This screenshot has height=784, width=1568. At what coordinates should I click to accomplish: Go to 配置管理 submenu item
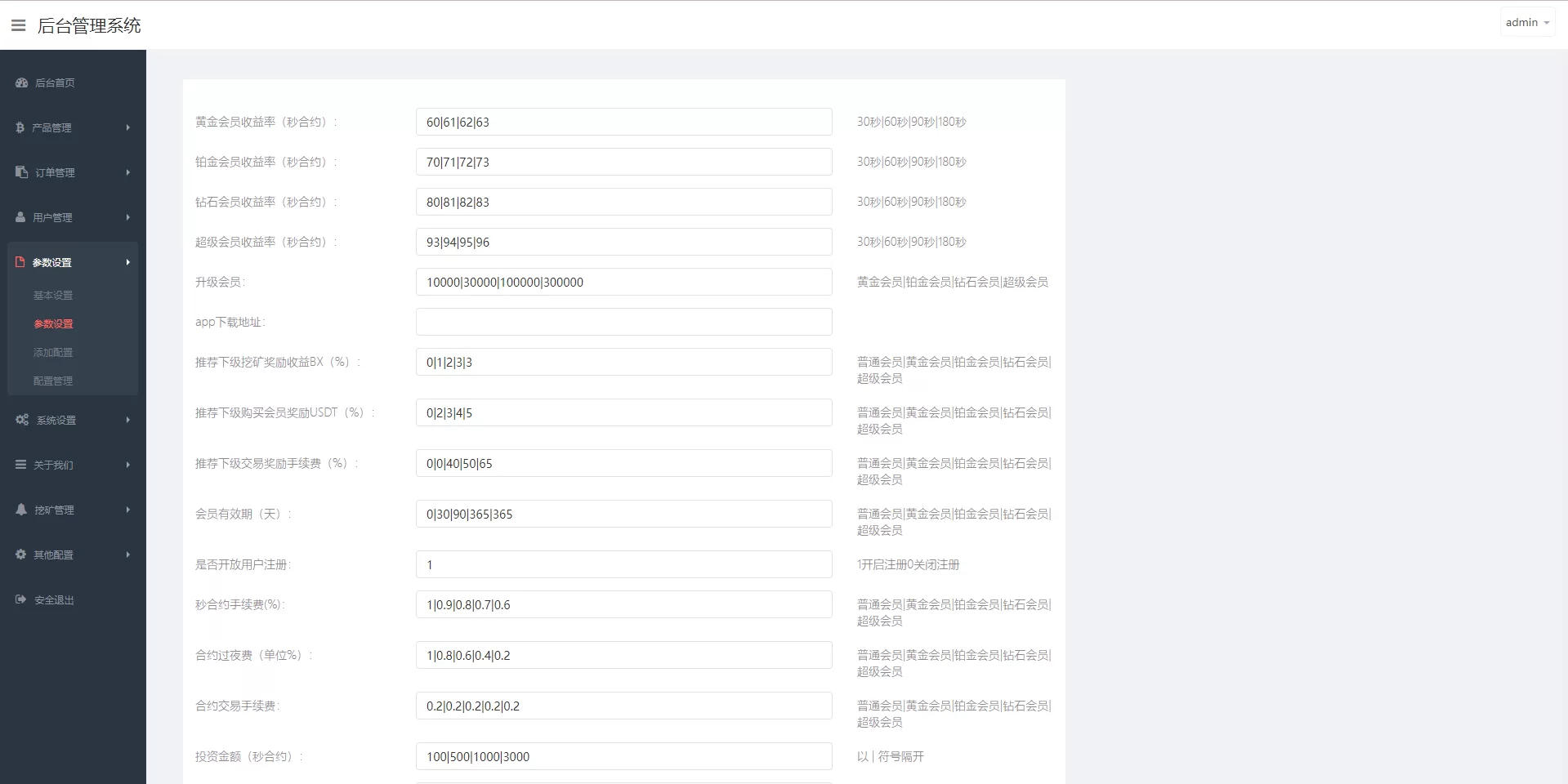click(53, 381)
